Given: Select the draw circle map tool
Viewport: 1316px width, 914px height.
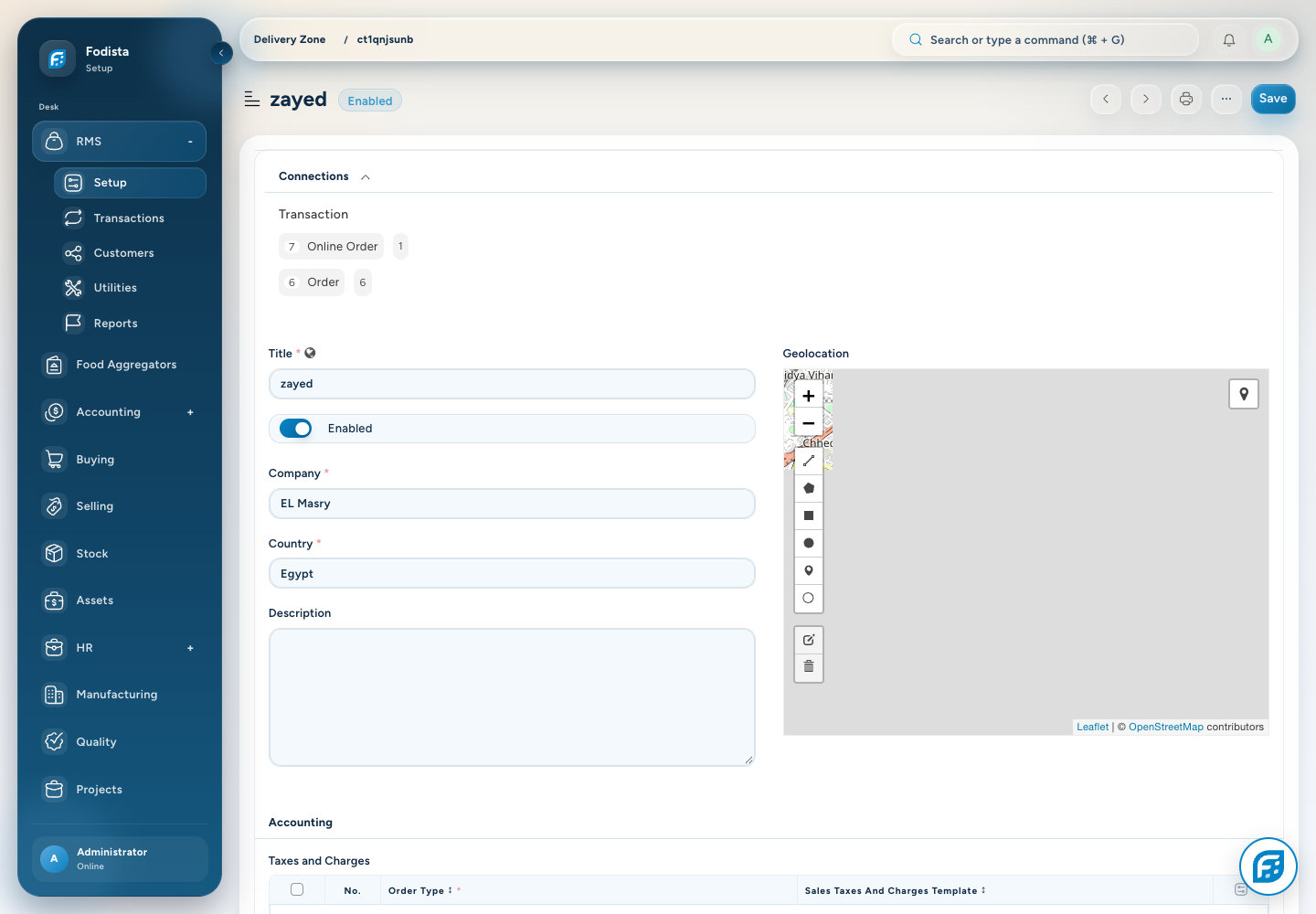Looking at the screenshot, I should point(809,543).
